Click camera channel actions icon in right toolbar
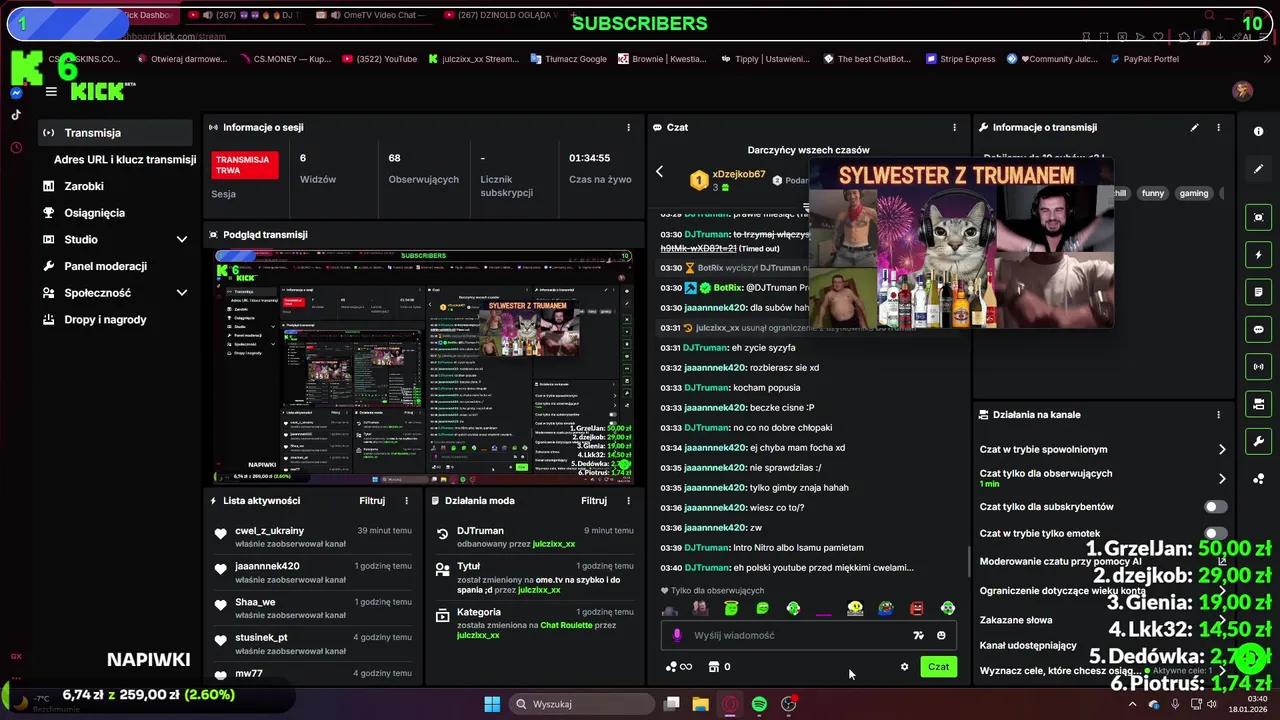The width and height of the screenshot is (1280, 720). click(x=1258, y=404)
